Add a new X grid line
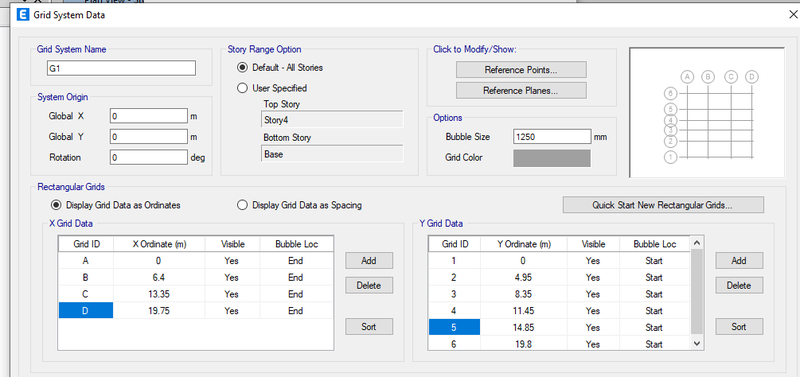 [369, 260]
